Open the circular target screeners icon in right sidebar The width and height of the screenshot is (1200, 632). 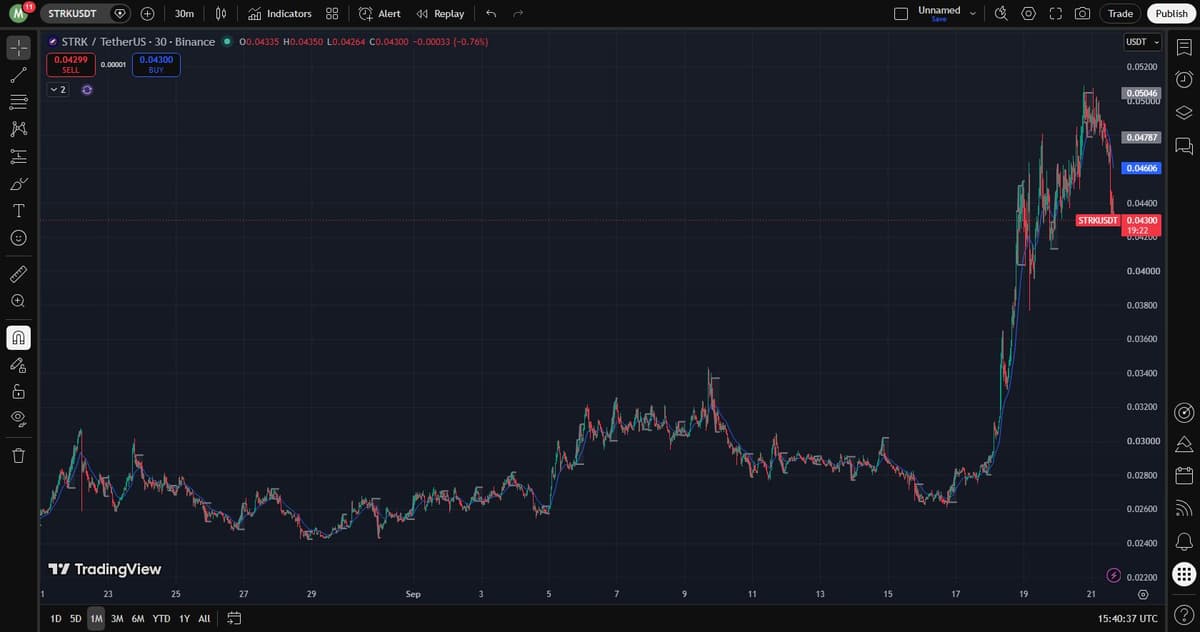[1184, 412]
